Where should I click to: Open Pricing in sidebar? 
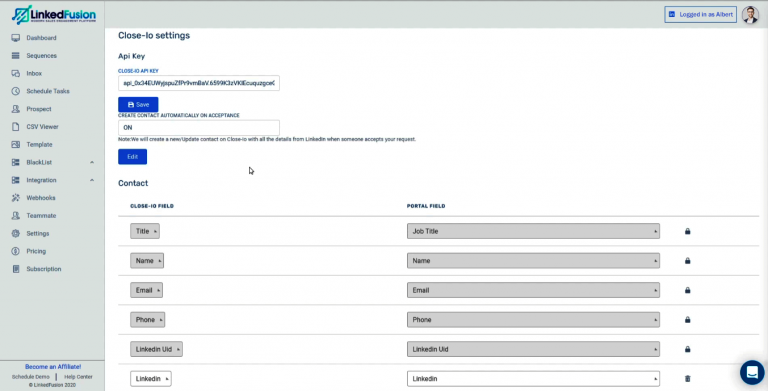click(x=36, y=251)
